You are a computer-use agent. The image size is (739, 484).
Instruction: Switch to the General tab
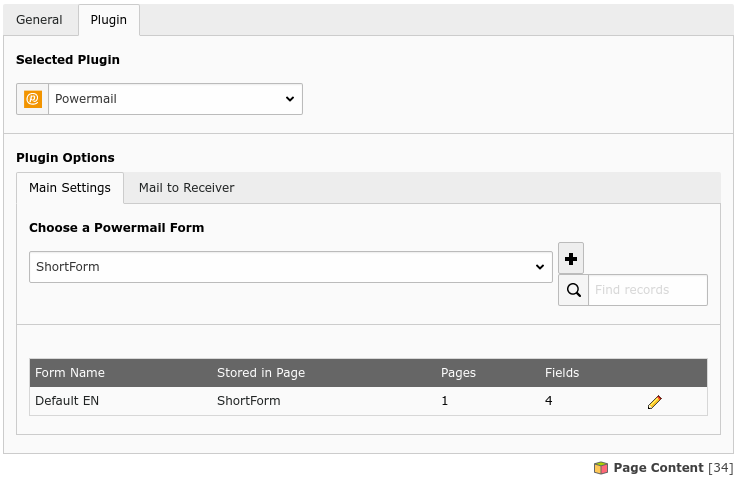[x=39, y=20]
